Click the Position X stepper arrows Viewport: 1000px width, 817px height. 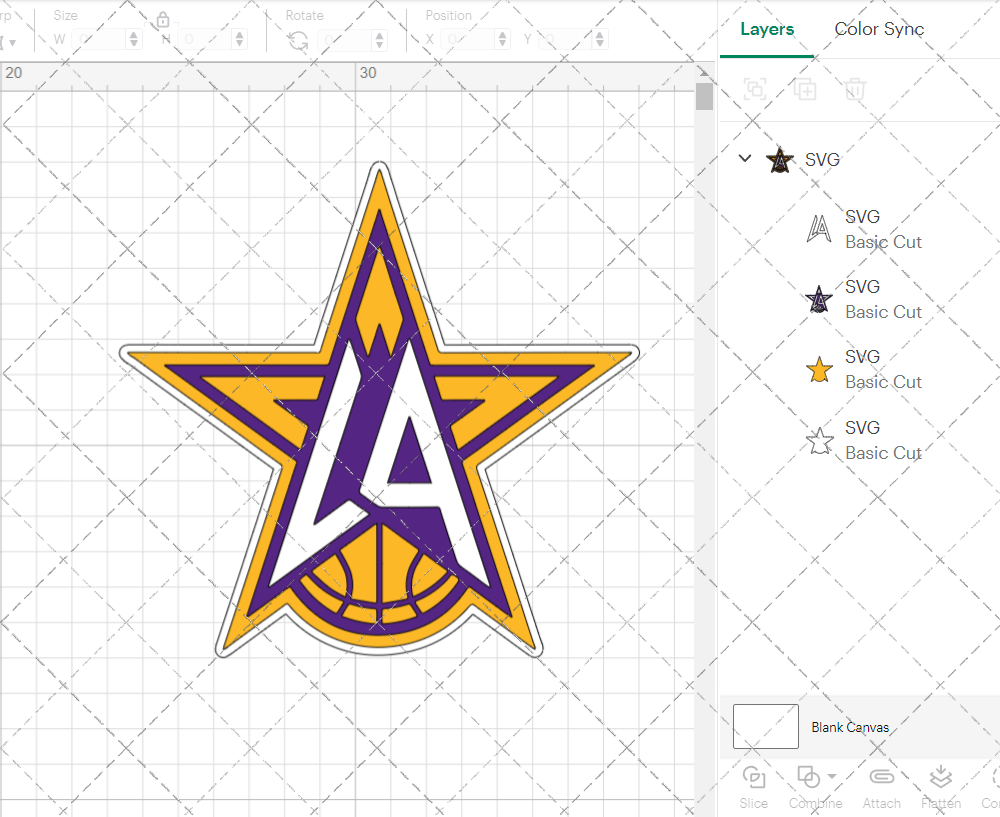pos(503,40)
